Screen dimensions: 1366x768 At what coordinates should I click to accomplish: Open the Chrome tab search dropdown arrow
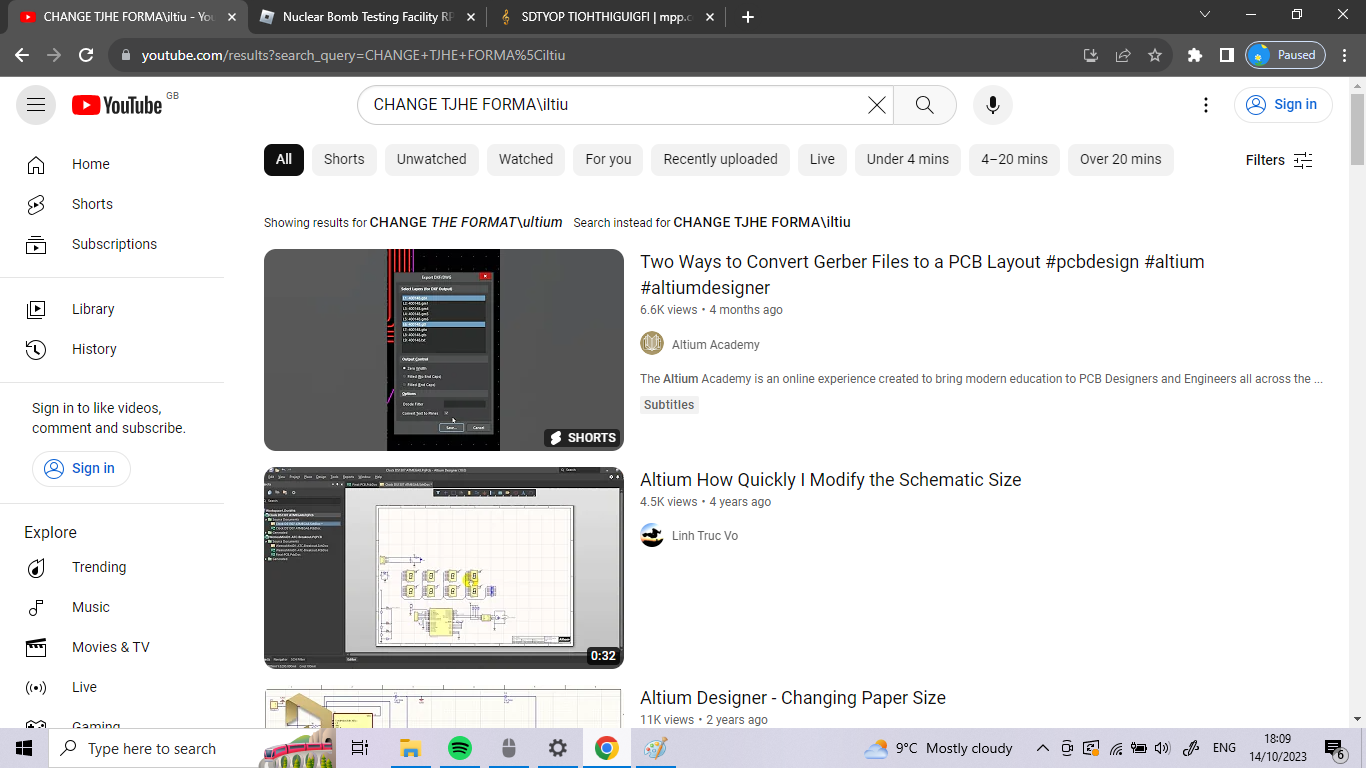1205,15
